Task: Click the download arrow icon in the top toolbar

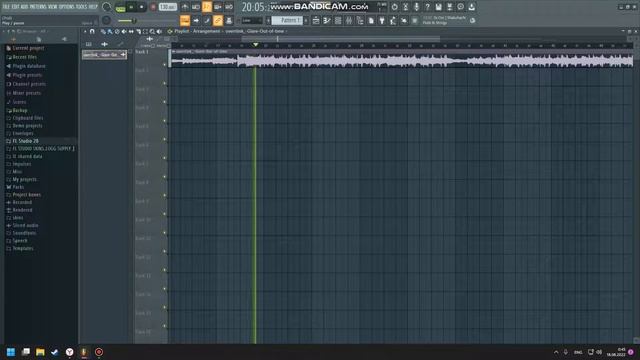Action: pyautogui.click(x=471, y=7)
